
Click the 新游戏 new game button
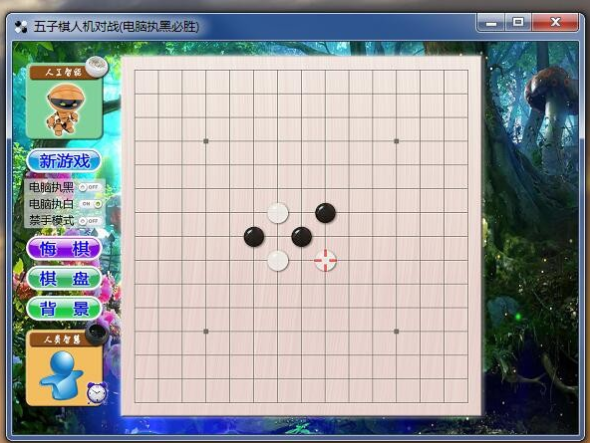pos(64,161)
